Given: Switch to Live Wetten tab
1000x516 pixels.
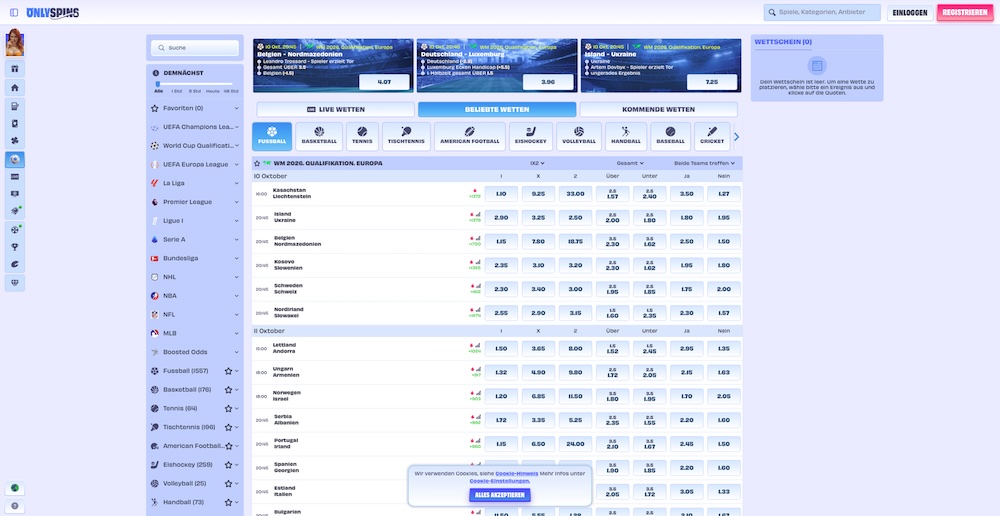Looking at the screenshot, I should click(335, 109).
